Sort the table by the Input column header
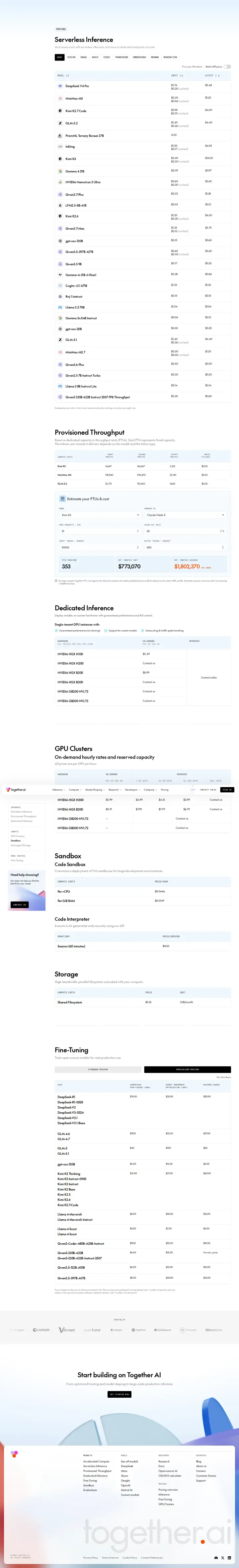This screenshot has width=239, height=1568. (x=177, y=76)
